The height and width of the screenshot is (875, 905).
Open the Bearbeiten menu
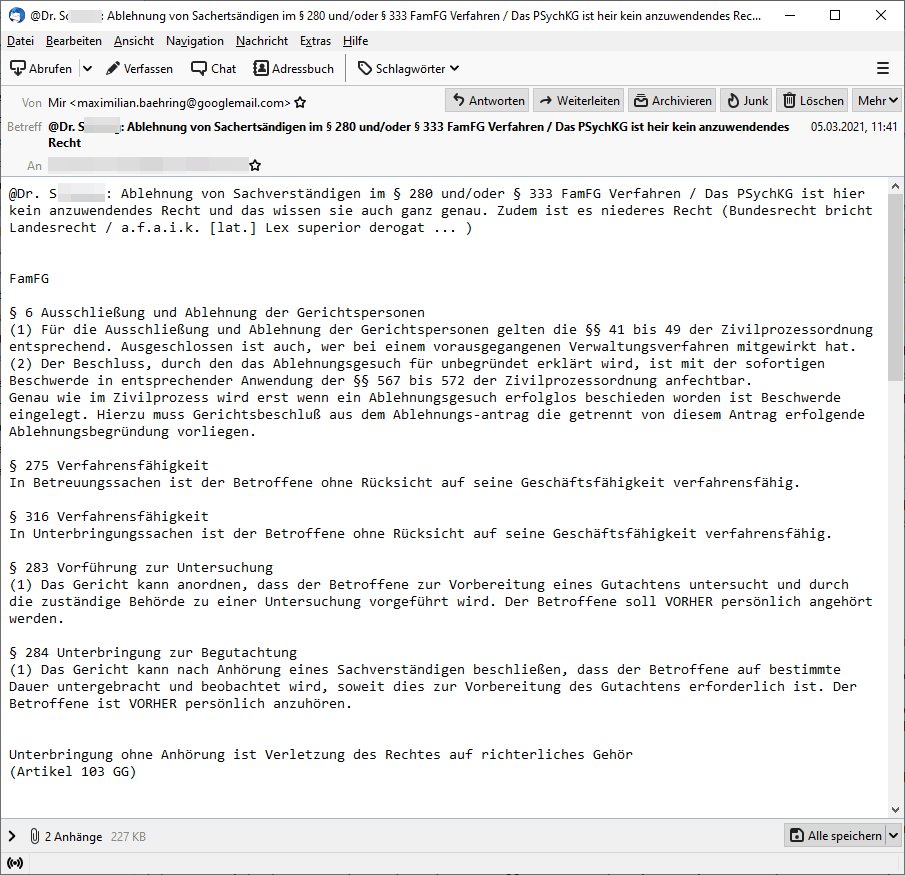[74, 41]
